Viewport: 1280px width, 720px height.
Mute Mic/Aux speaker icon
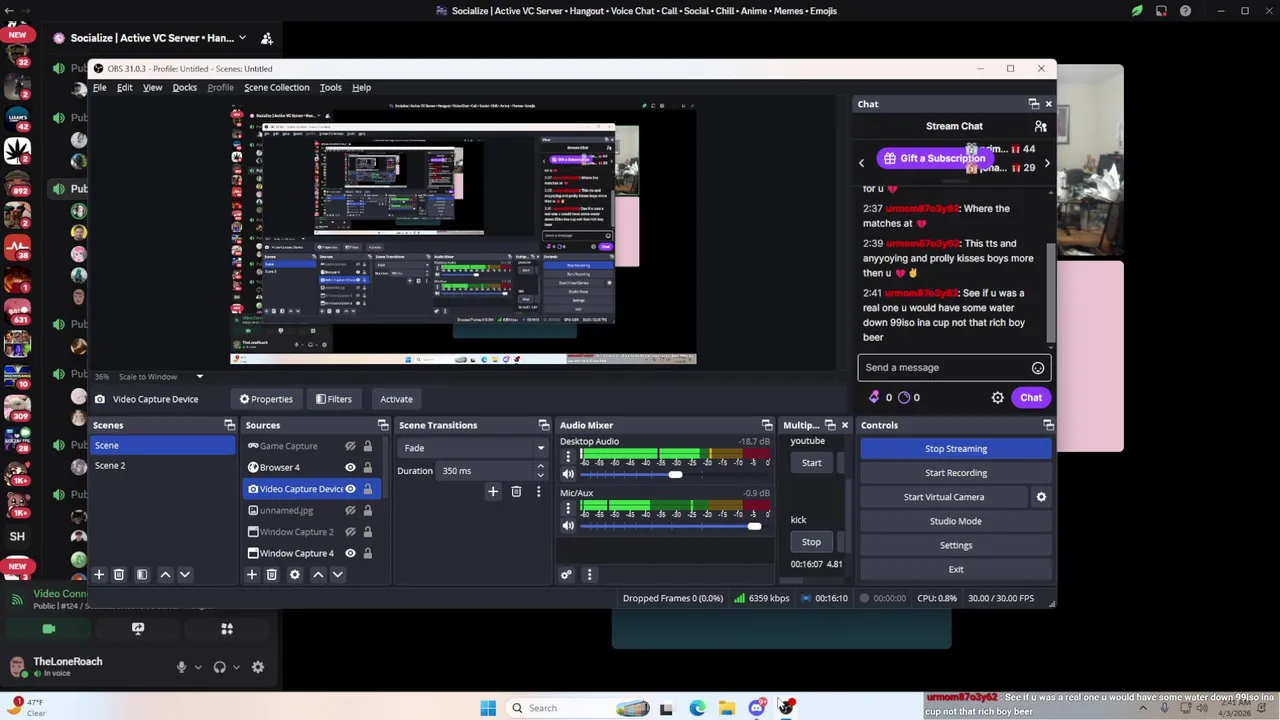coord(568,526)
